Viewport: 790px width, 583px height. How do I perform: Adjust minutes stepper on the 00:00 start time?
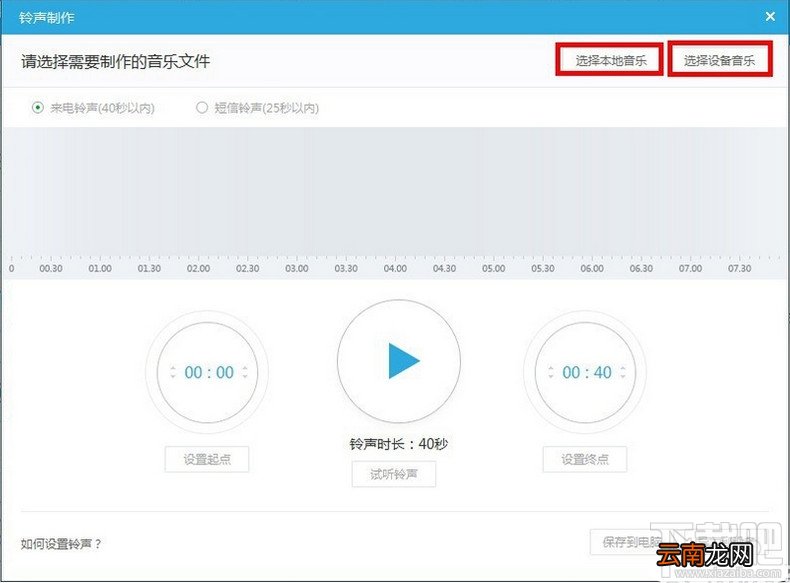[173, 372]
